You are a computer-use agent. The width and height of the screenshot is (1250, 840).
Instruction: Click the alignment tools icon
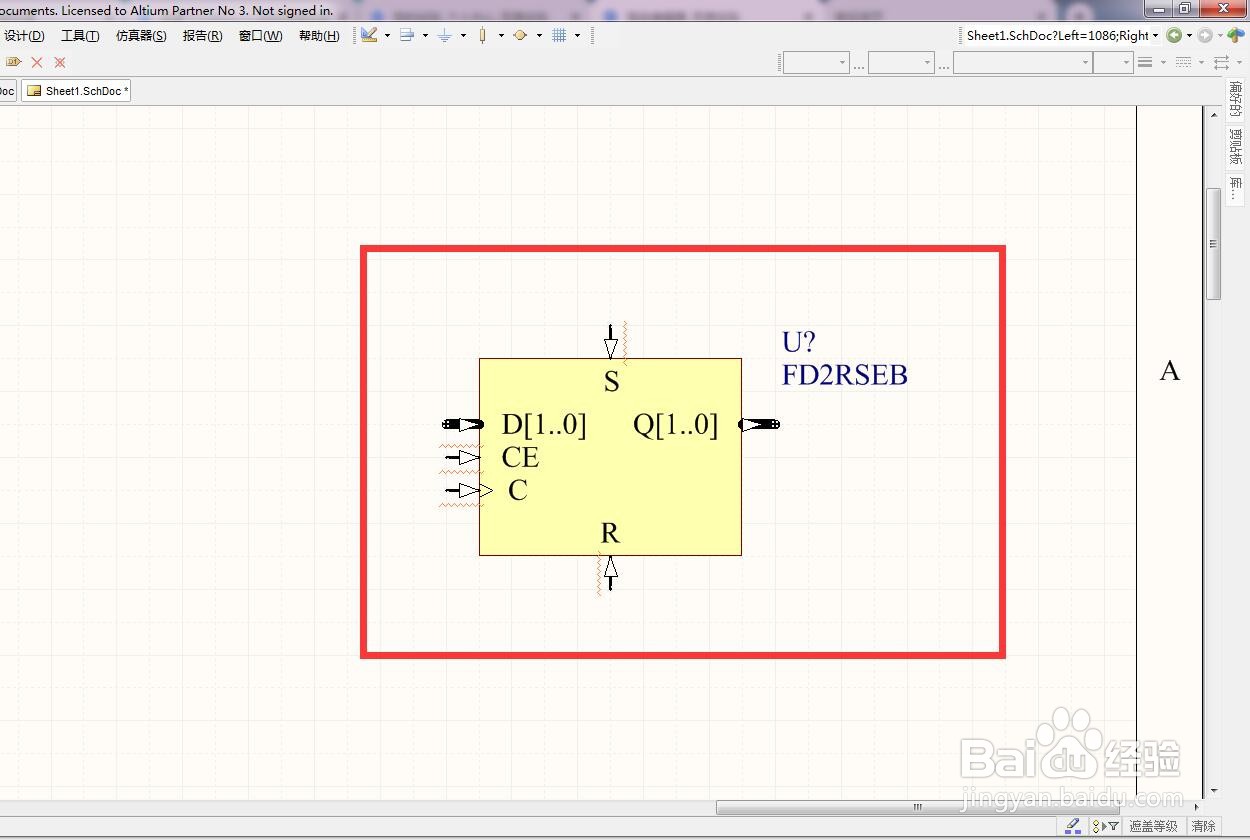(407, 35)
